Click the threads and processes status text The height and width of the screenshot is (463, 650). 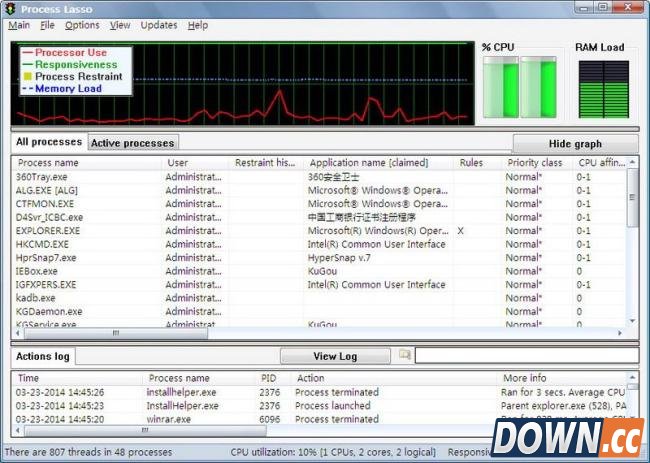88,452
